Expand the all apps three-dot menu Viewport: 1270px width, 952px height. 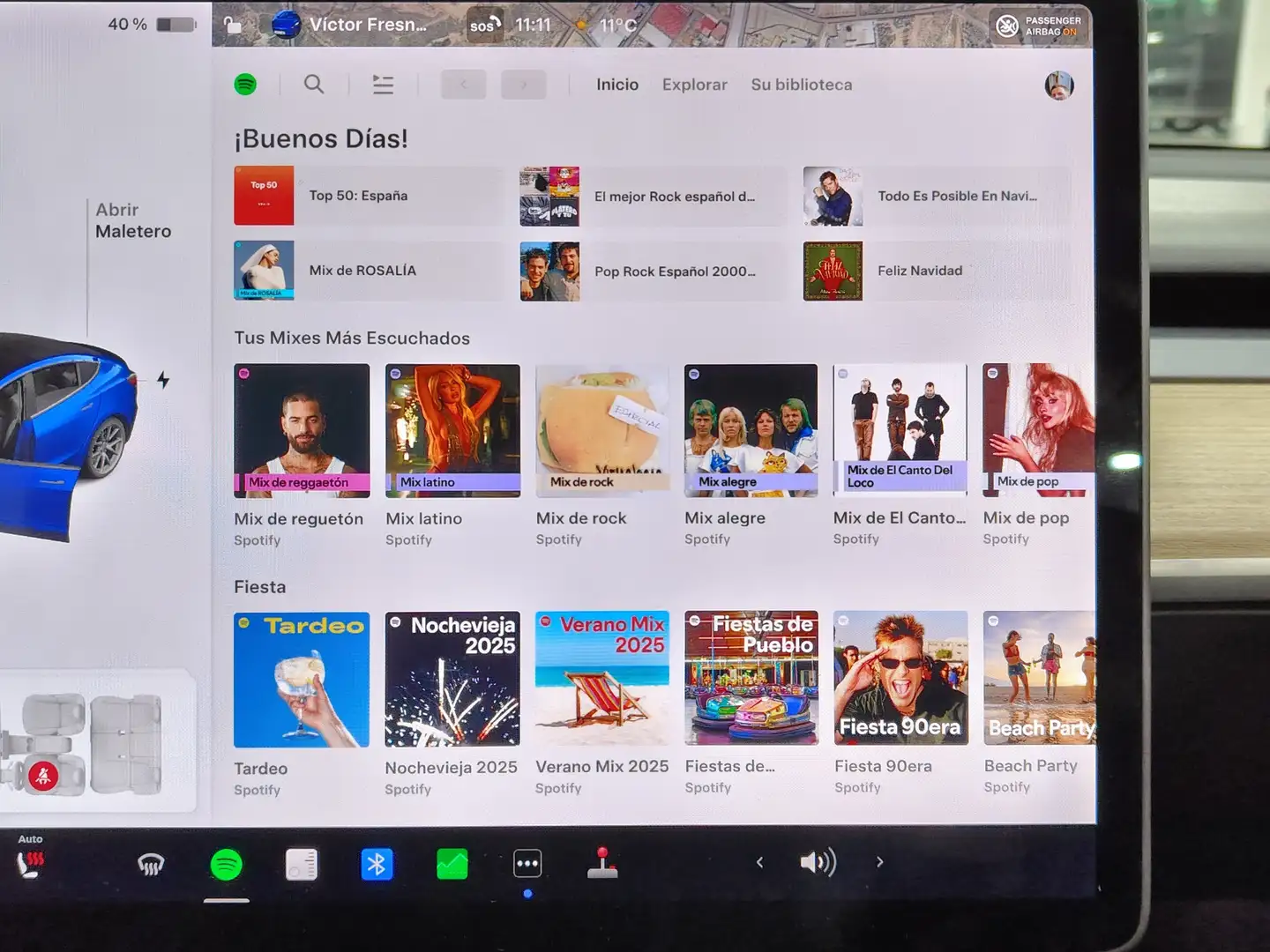(x=527, y=864)
